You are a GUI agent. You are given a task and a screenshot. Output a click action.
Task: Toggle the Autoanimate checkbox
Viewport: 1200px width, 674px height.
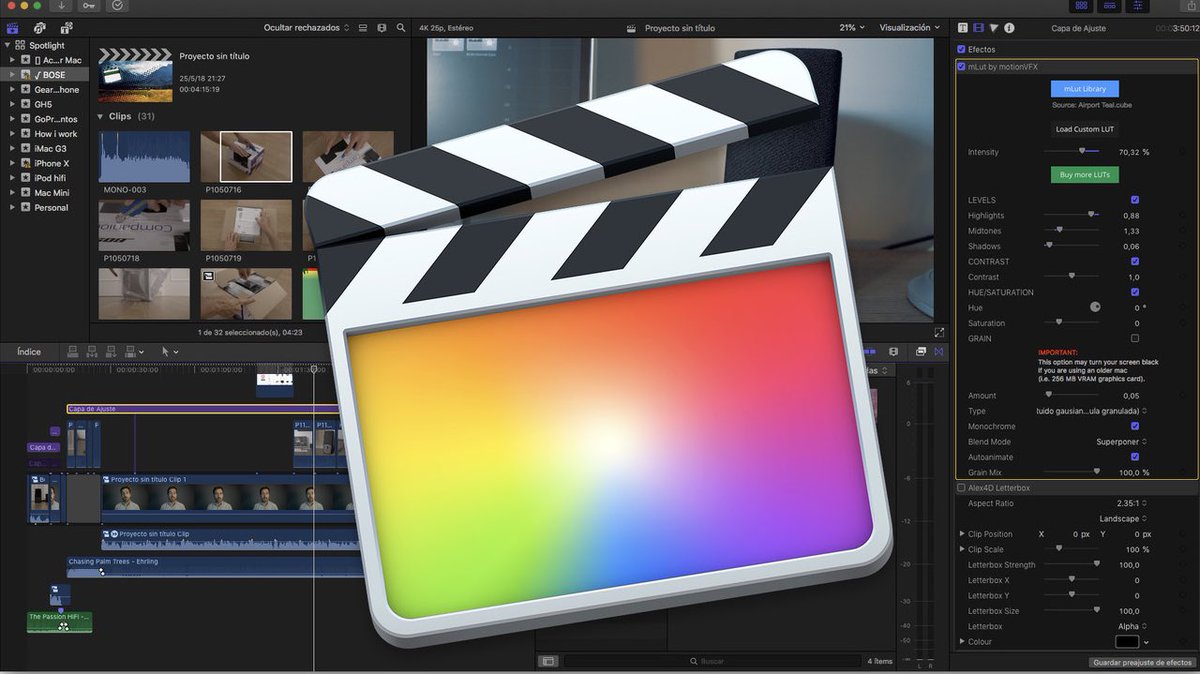1135,457
